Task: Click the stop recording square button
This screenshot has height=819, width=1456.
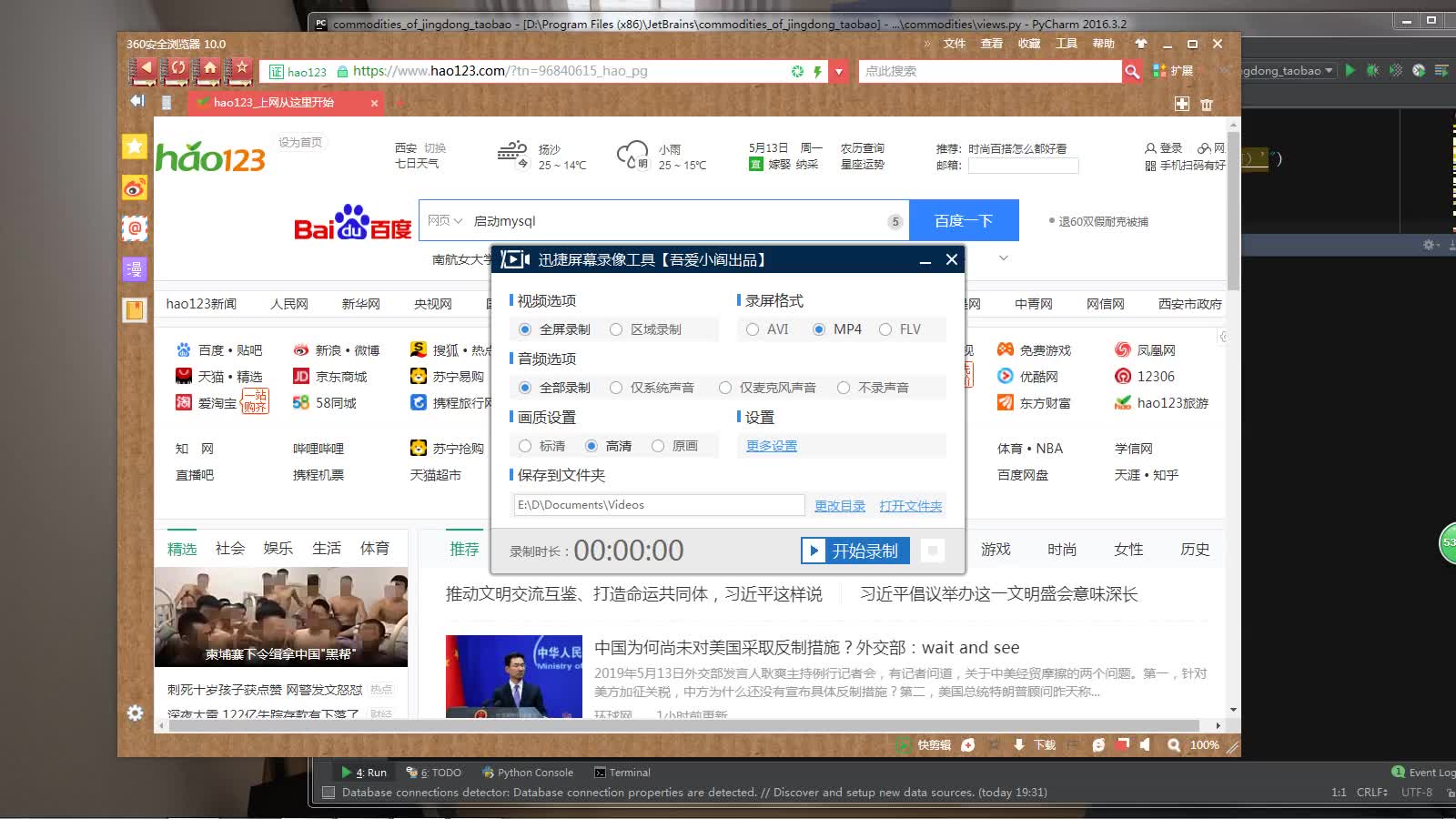Action: coord(932,551)
